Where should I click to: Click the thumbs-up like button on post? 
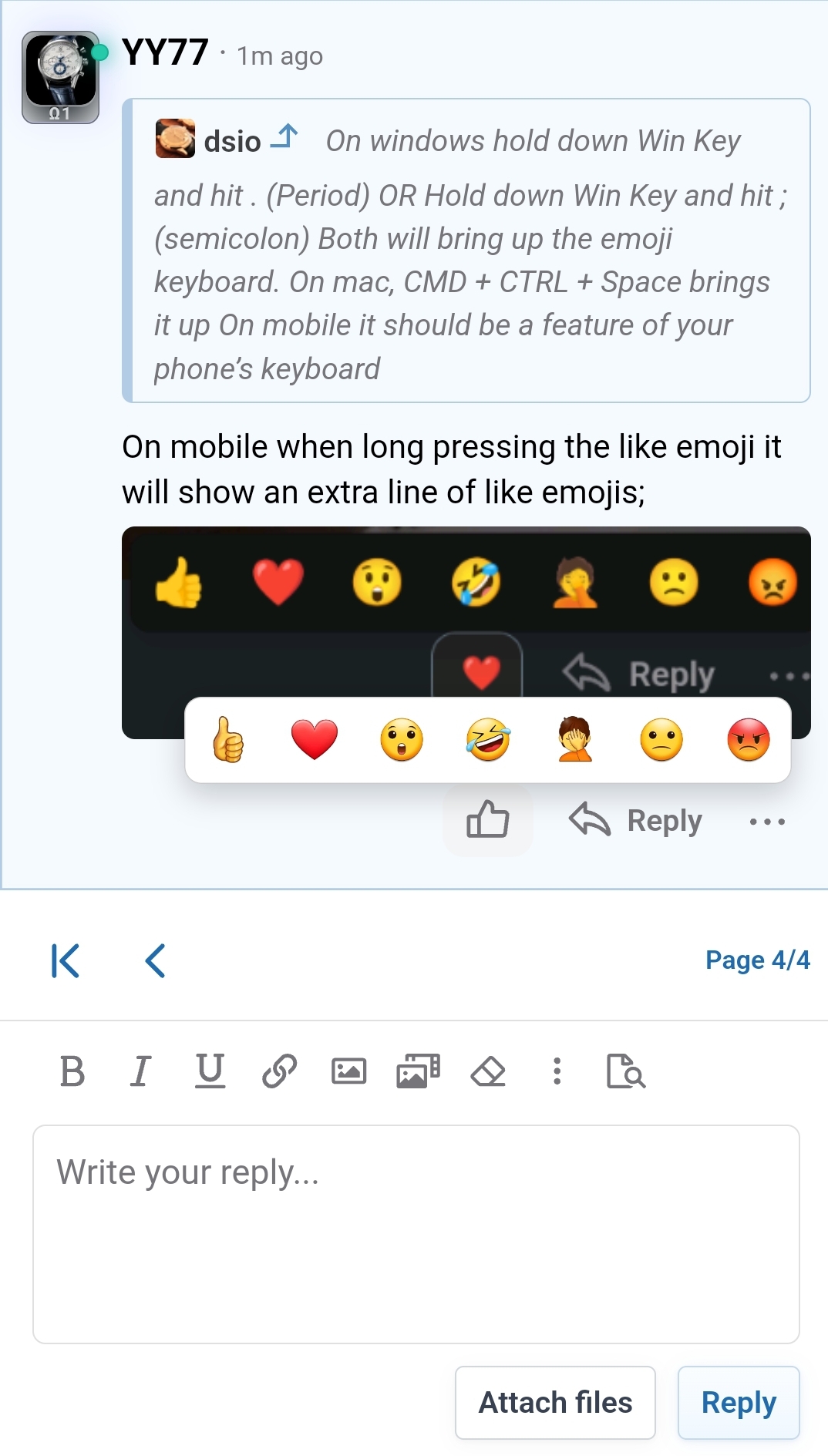coord(487,819)
